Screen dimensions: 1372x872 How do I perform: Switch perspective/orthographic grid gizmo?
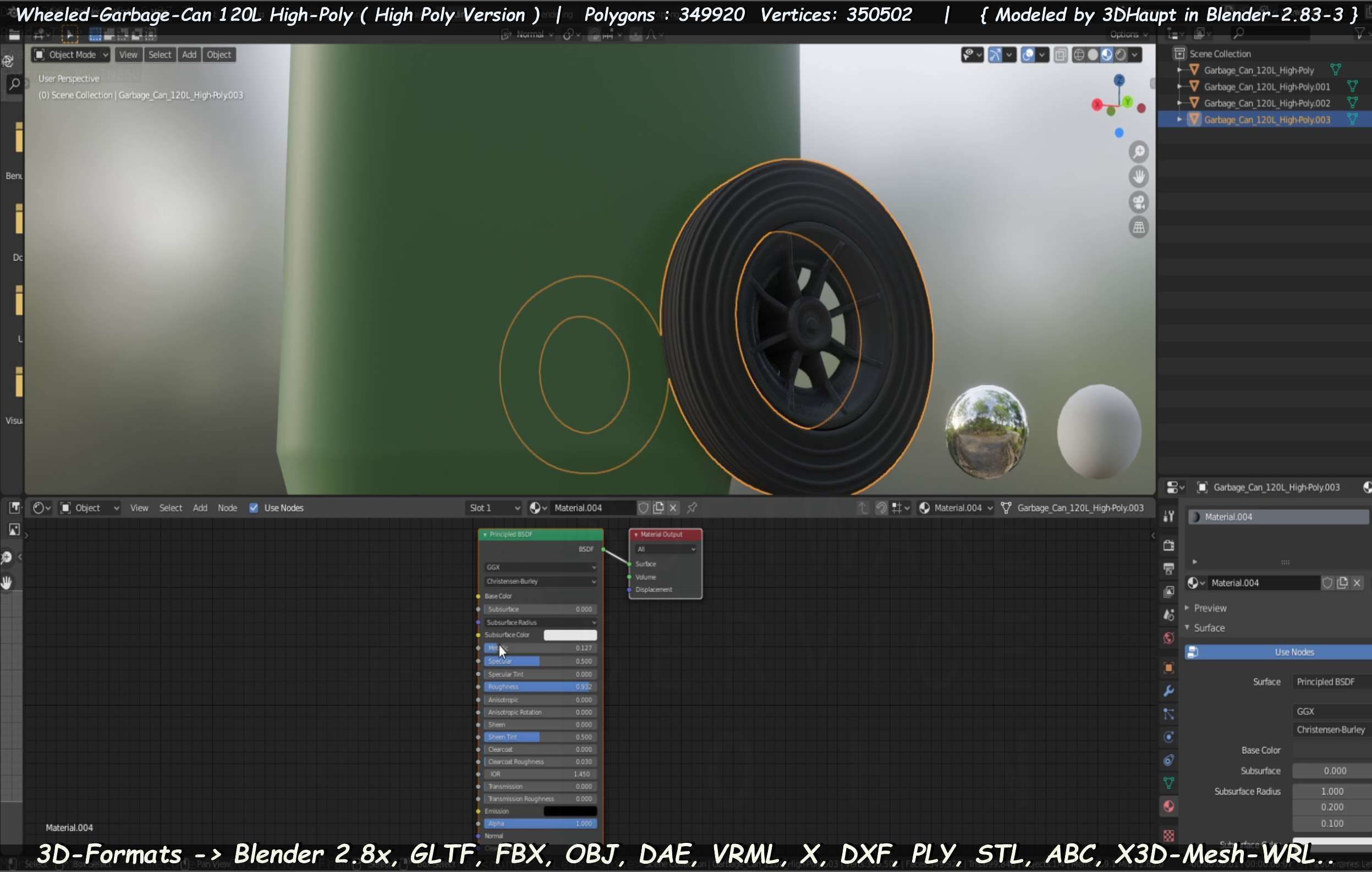click(1138, 228)
